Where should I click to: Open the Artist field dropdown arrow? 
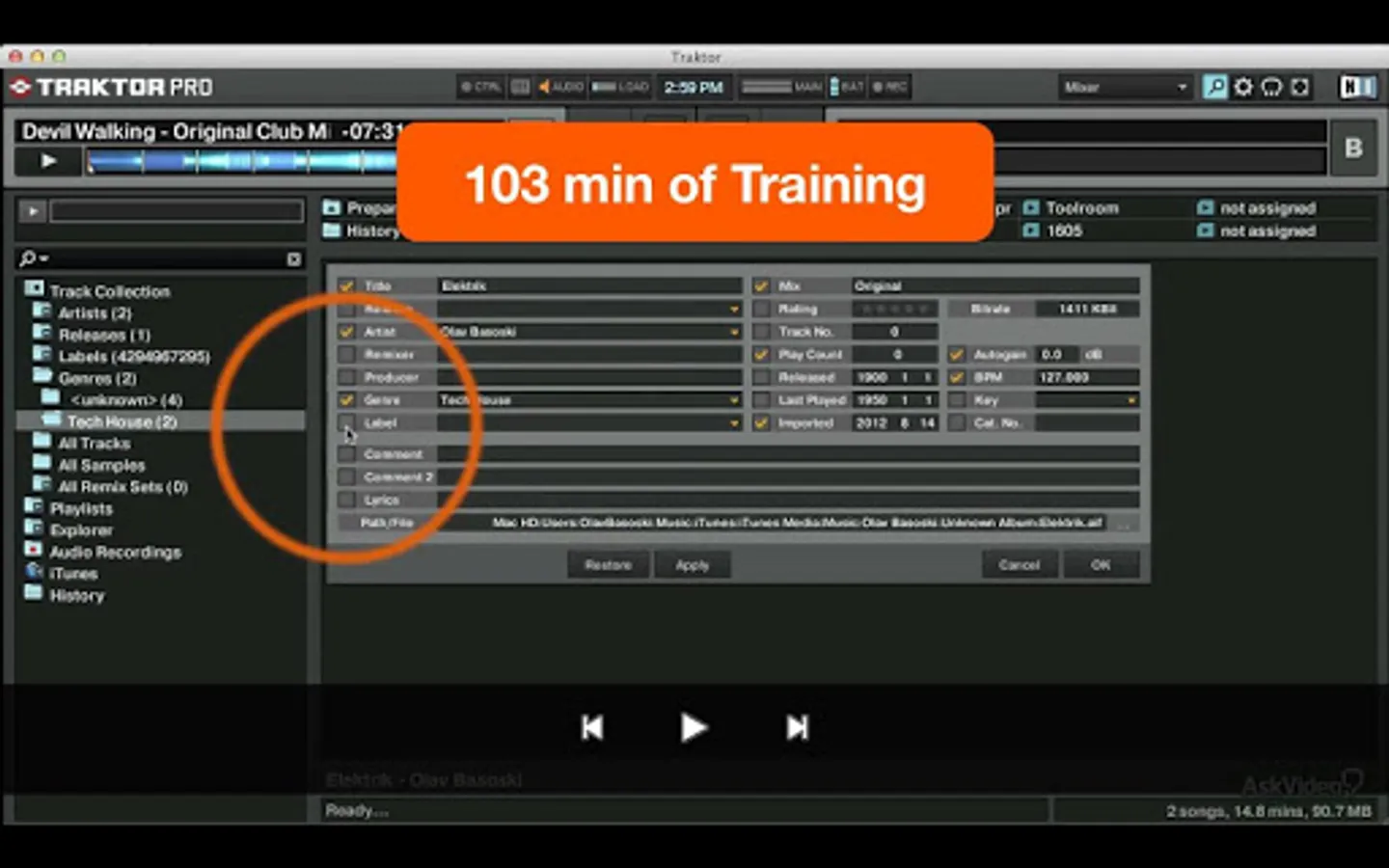pyautogui.click(x=734, y=332)
